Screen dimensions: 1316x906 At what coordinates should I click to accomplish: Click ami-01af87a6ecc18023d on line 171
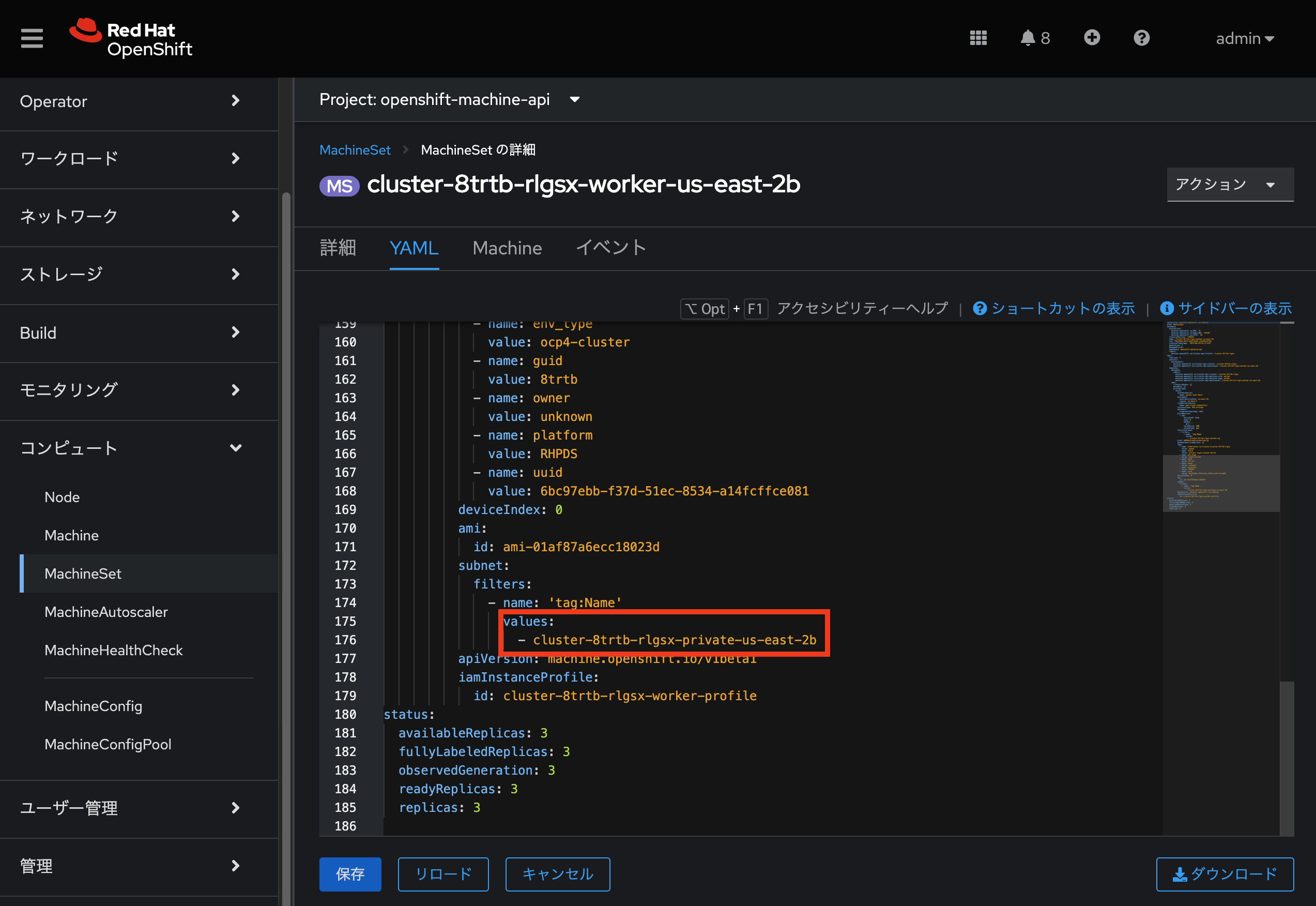click(581, 547)
